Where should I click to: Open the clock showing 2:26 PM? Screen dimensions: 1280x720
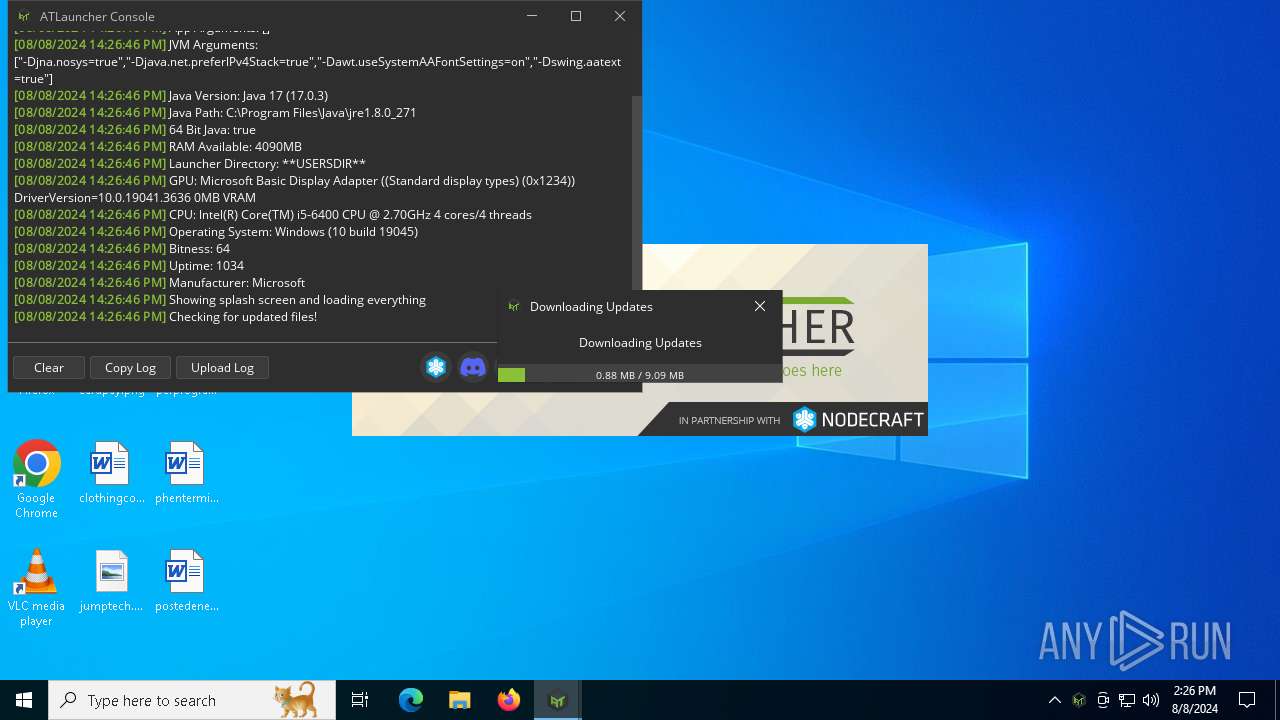click(x=1194, y=700)
